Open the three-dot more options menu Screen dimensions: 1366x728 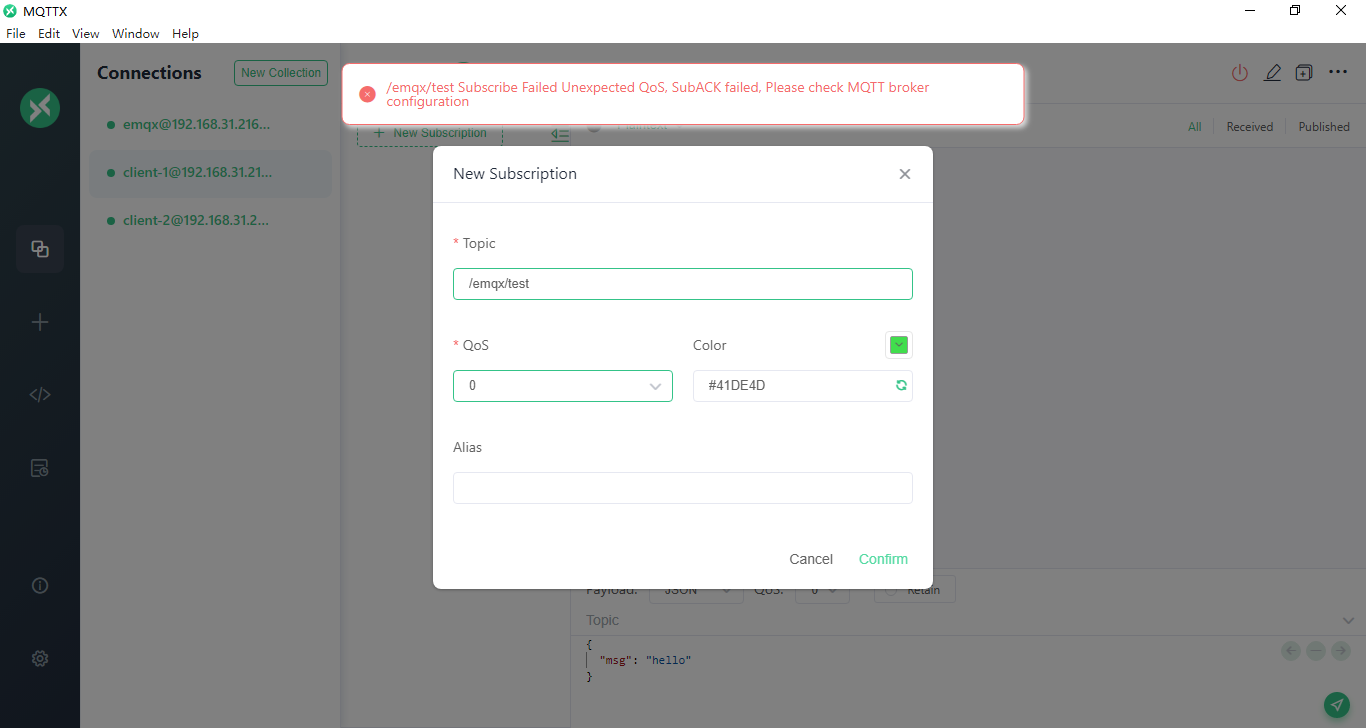(x=1338, y=72)
